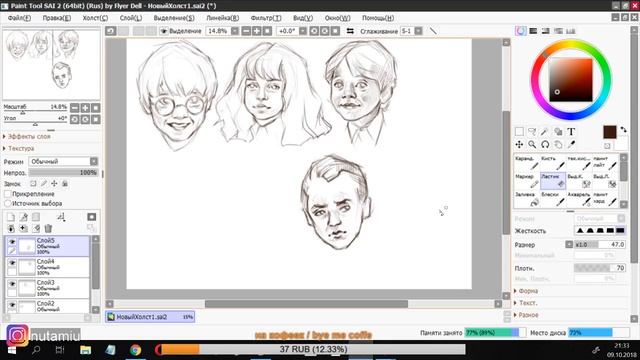Open the Холст menu
The width and height of the screenshot is (640, 360).
(x=95, y=18)
